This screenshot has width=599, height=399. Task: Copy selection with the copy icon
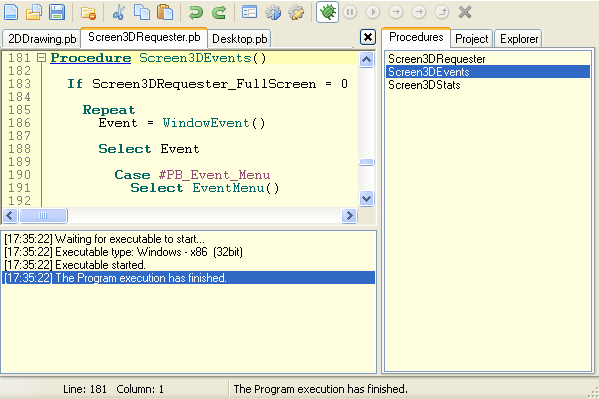pyautogui.click(x=142, y=12)
